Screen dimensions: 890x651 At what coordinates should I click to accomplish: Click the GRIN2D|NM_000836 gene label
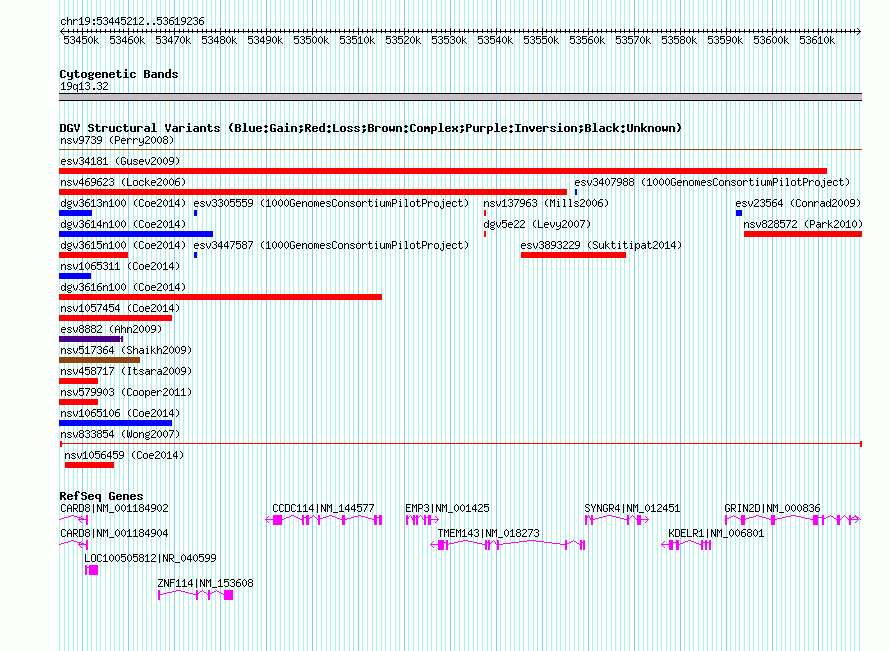(x=773, y=509)
